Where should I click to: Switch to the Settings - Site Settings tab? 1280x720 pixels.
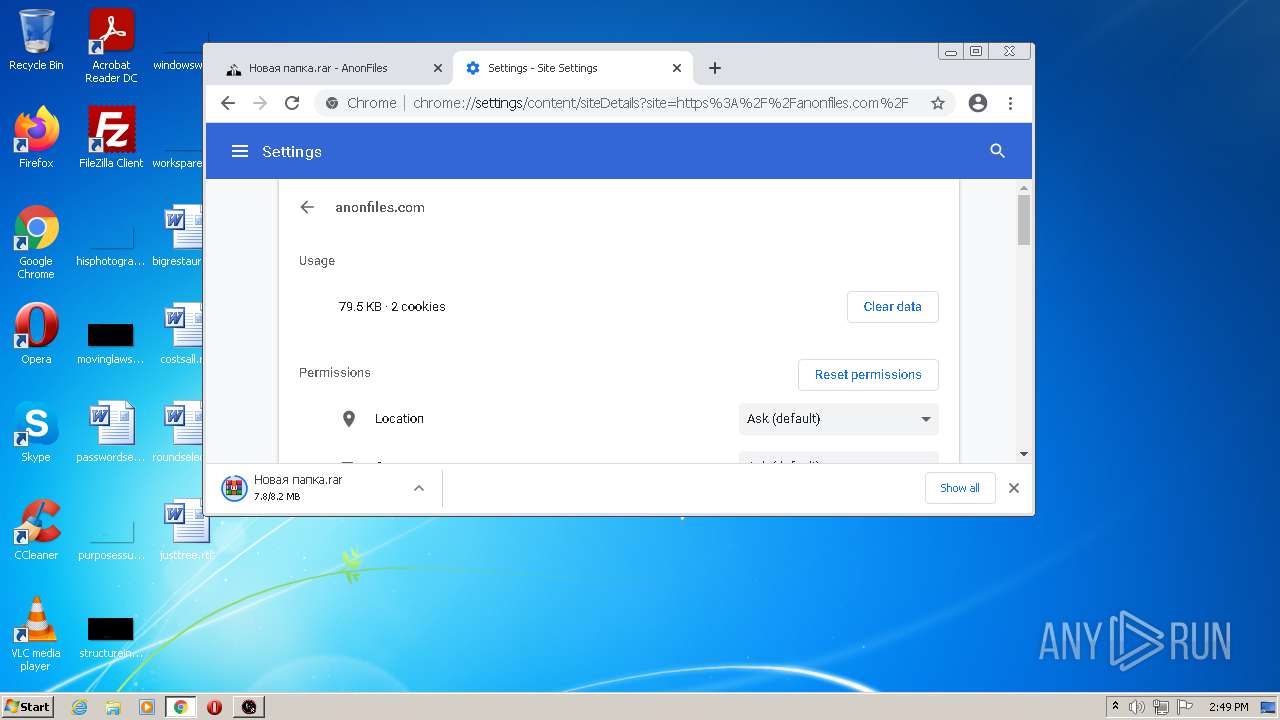click(573, 68)
